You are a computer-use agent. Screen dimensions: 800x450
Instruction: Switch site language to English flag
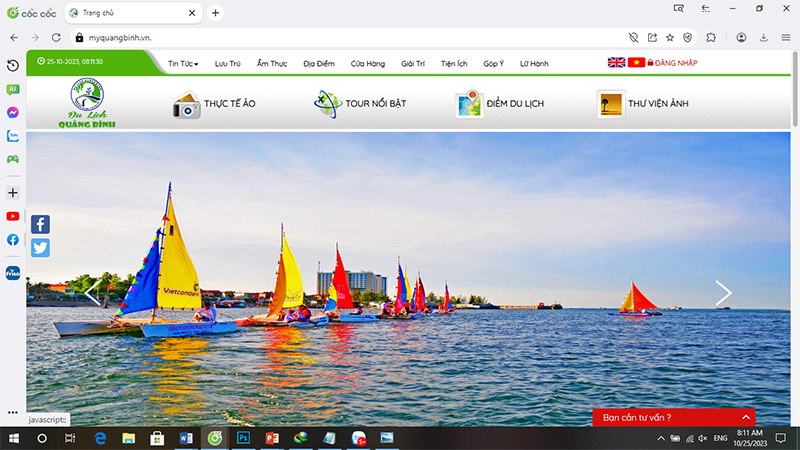(616, 62)
